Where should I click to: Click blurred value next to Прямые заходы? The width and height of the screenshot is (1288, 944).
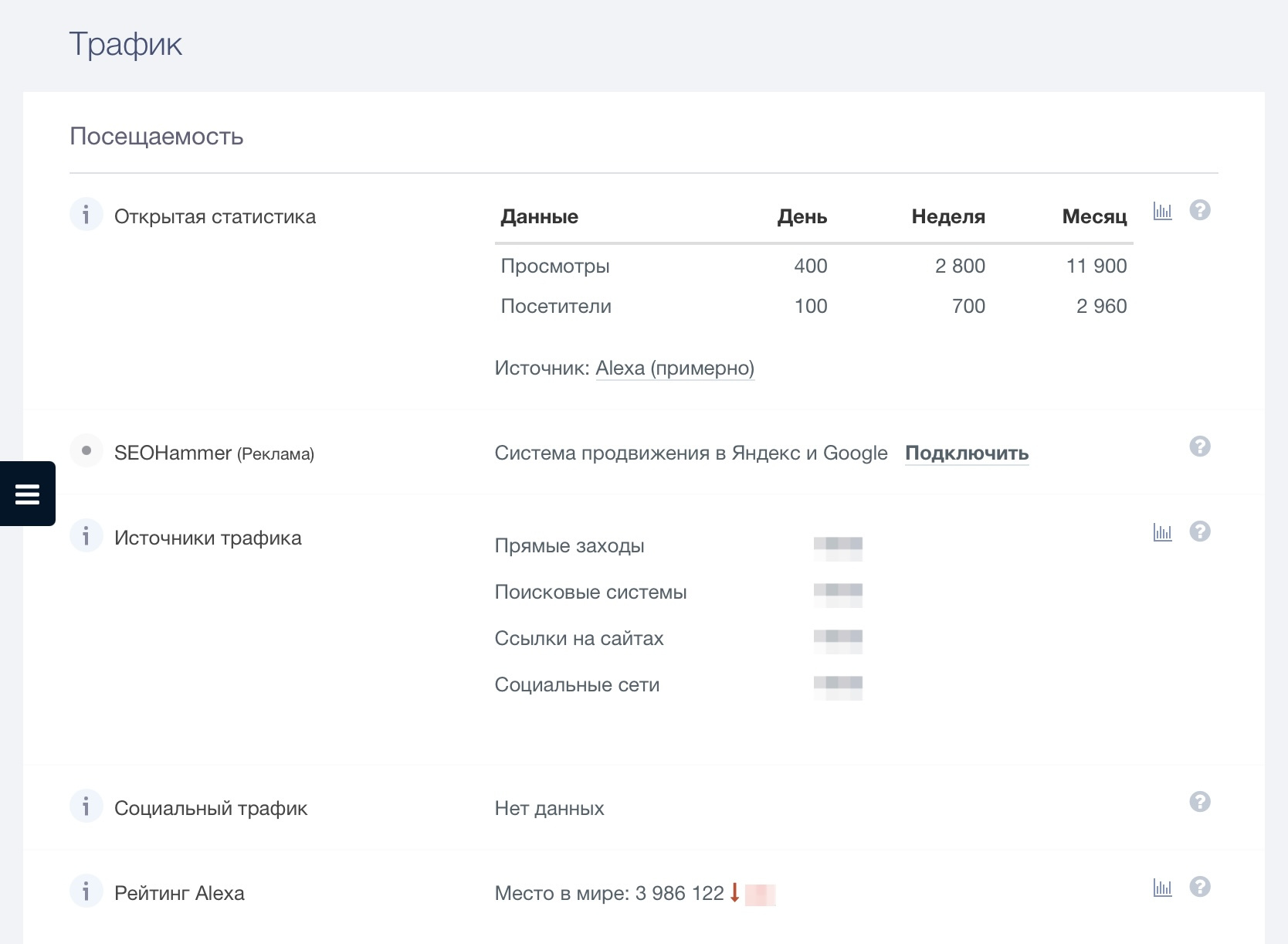pyautogui.click(x=838, y=548)
